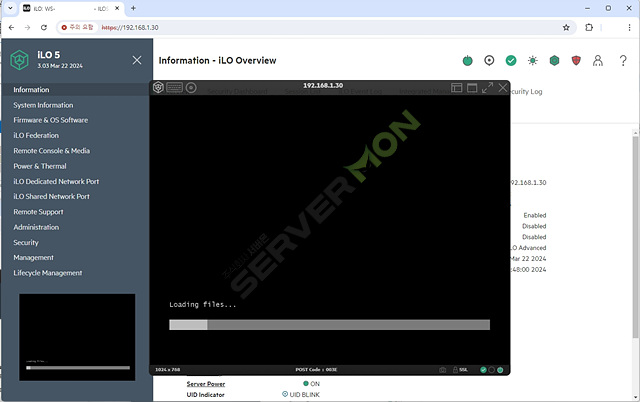
Task: Click the sun-shaped brightness icon in header
Action: tap(532, 60)
